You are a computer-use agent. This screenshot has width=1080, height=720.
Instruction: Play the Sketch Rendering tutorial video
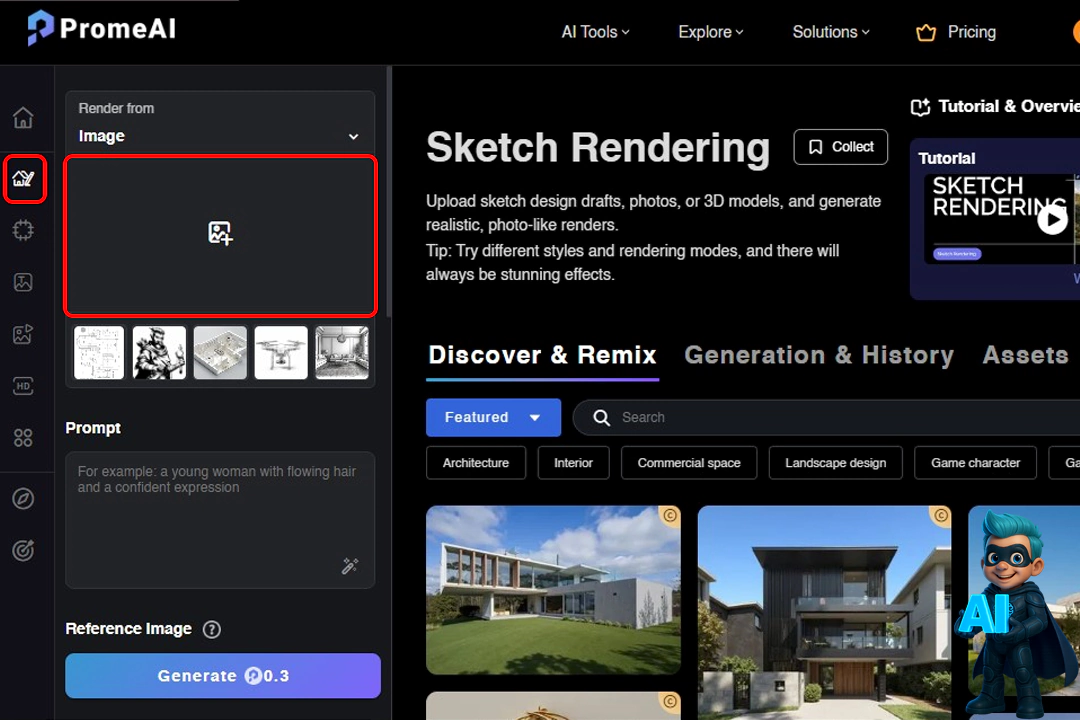coord(1051,218)
